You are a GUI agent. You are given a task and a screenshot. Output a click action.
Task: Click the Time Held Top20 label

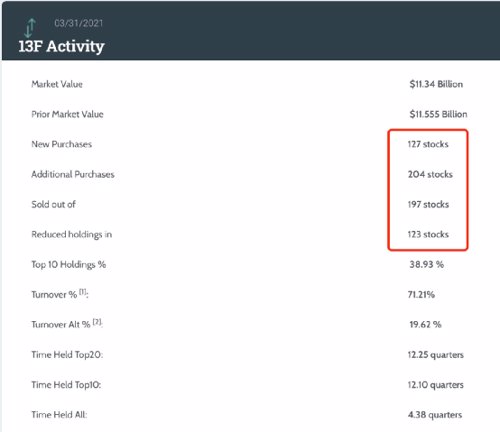[x=67, y=355]
